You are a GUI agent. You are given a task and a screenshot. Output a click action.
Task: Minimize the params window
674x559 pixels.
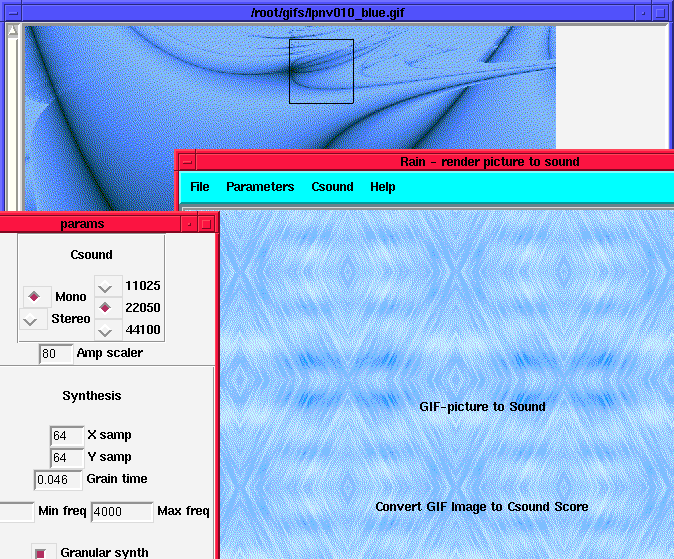pyautogui.click(x=189, y=224)
